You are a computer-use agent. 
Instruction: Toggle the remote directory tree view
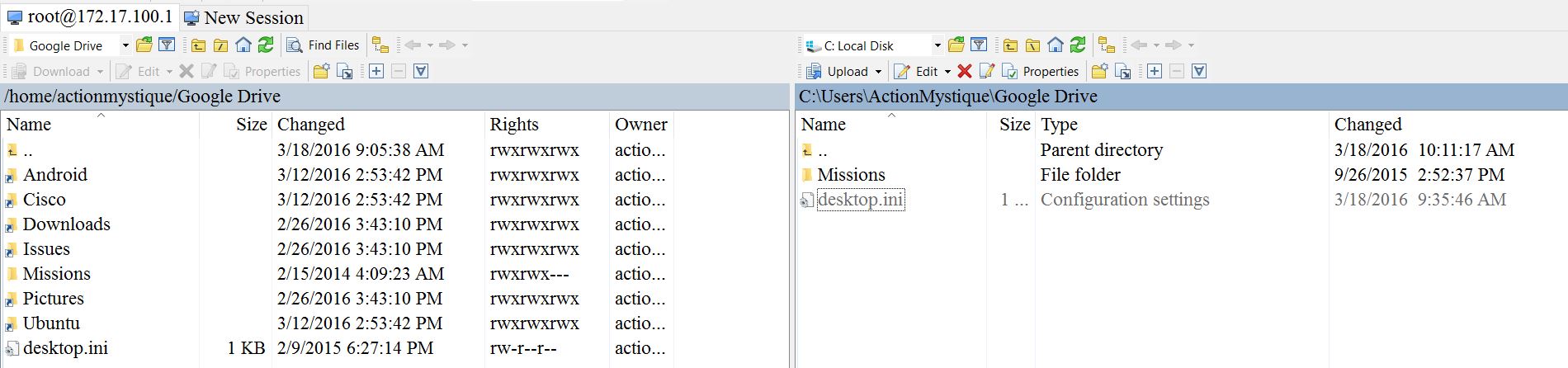[380, 45]
